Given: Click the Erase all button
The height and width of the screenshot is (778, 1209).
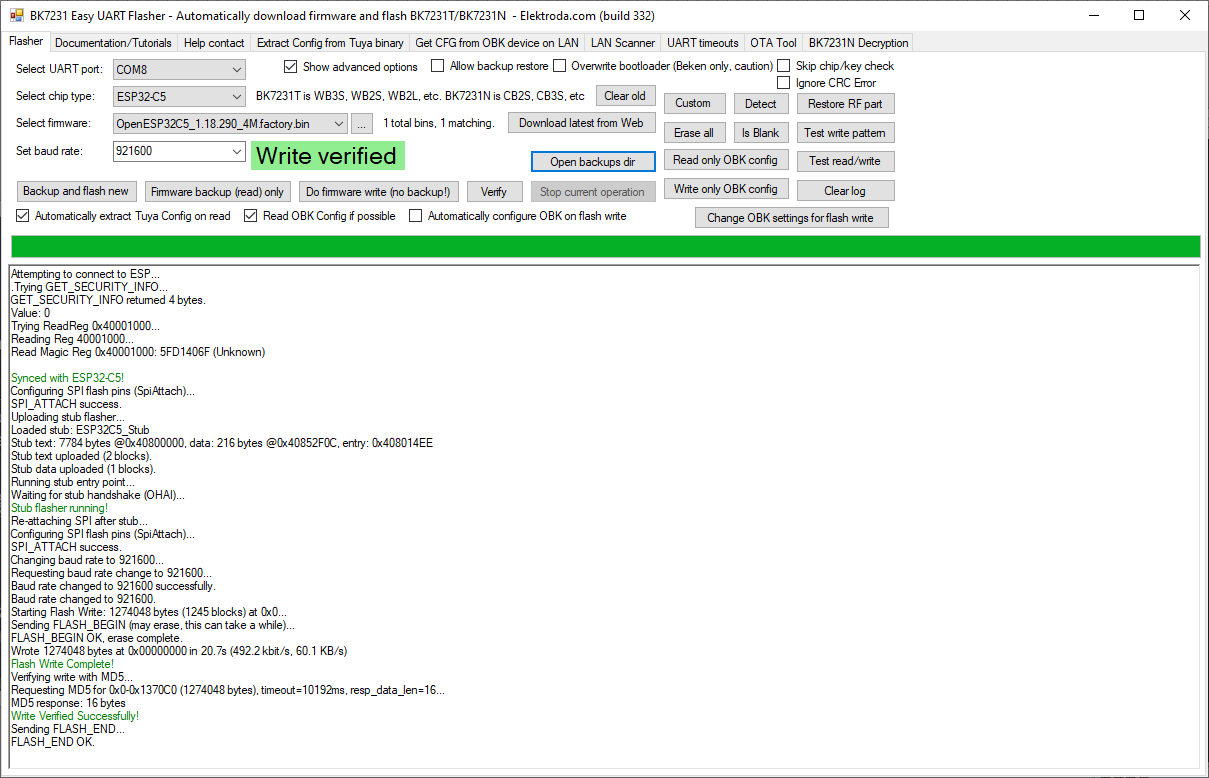Looking at the screenshot, I should point(694,133).
